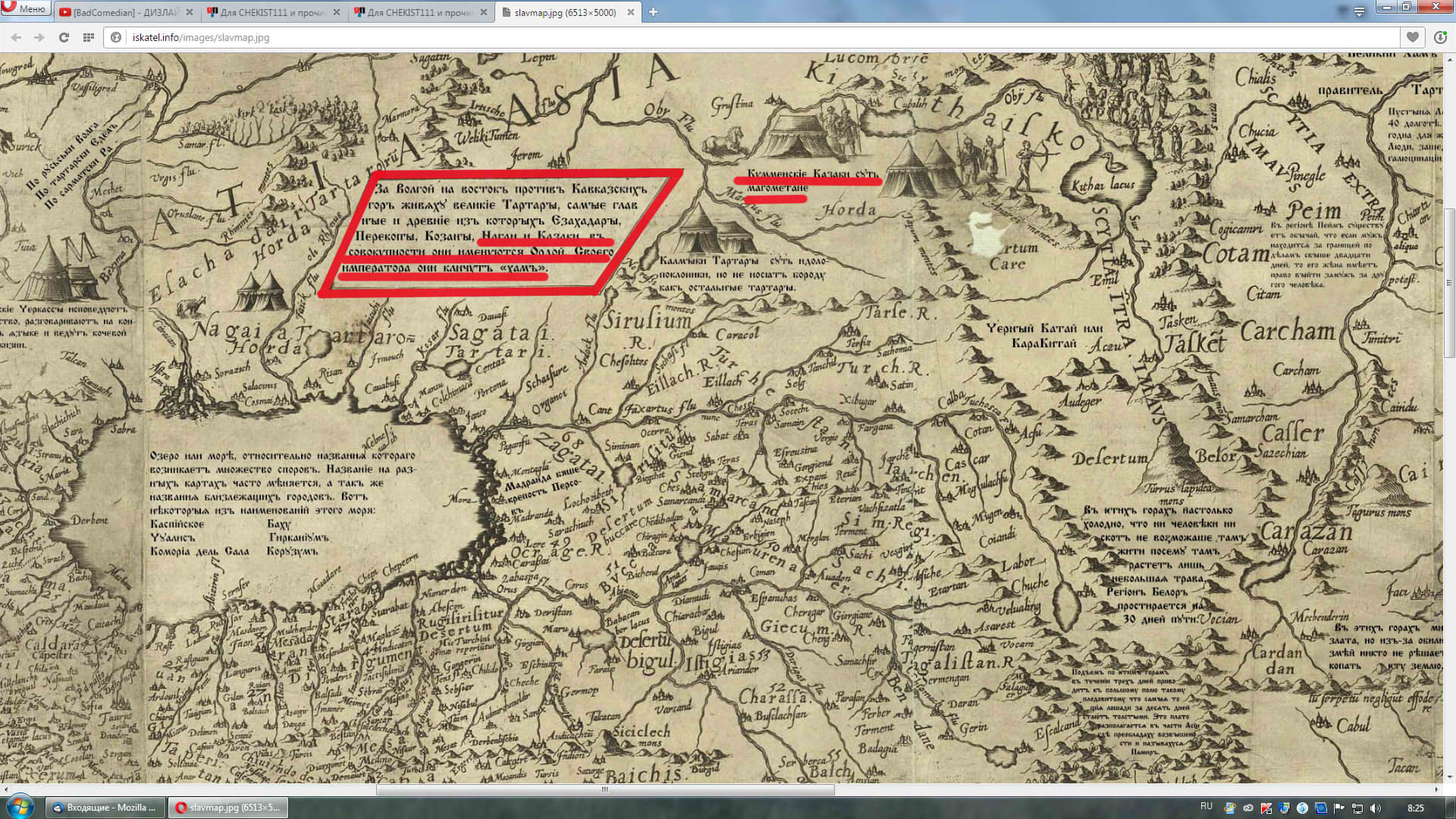The image size is (1456, 819).
Task: Reload the current page
Action: click(64, 37)
